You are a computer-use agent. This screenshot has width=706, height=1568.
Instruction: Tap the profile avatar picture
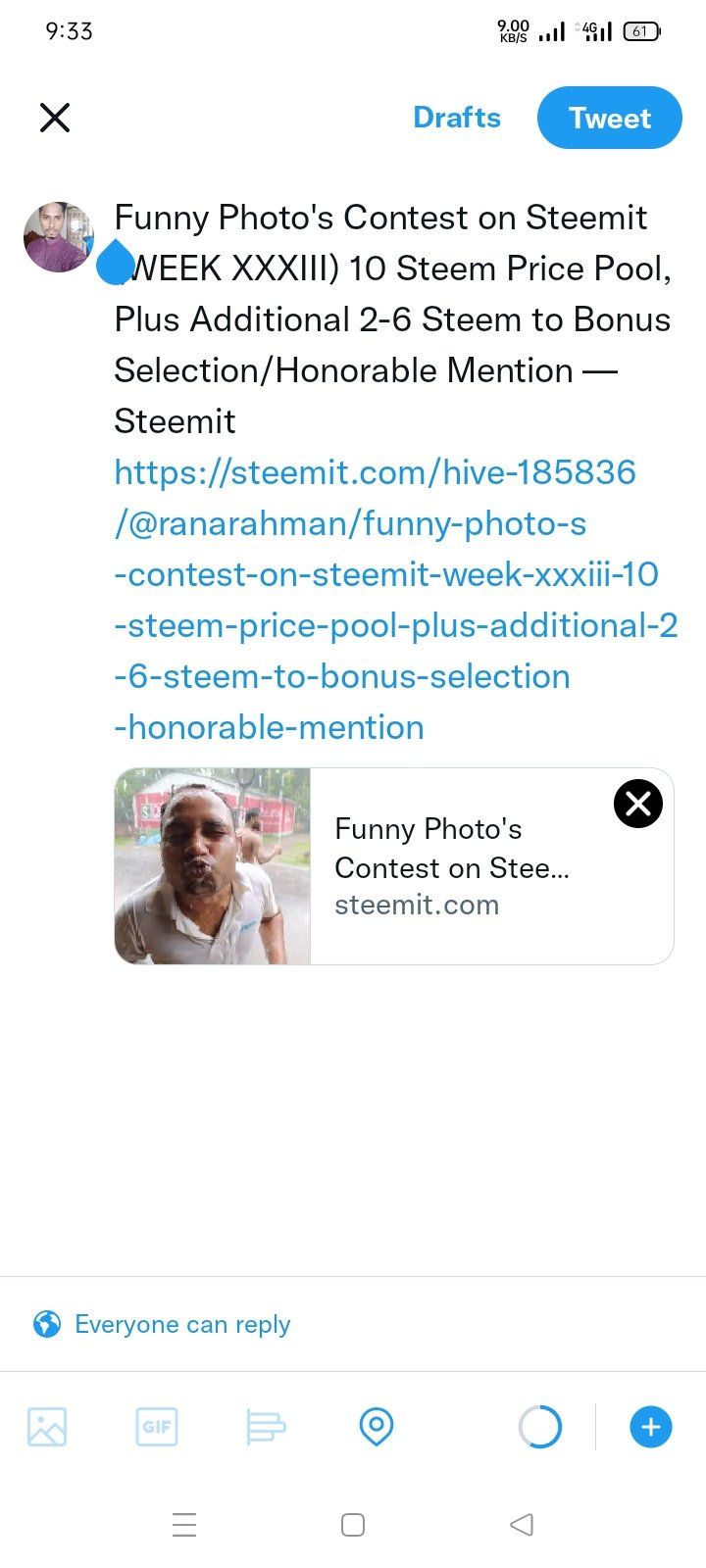(x=59, y=237)
